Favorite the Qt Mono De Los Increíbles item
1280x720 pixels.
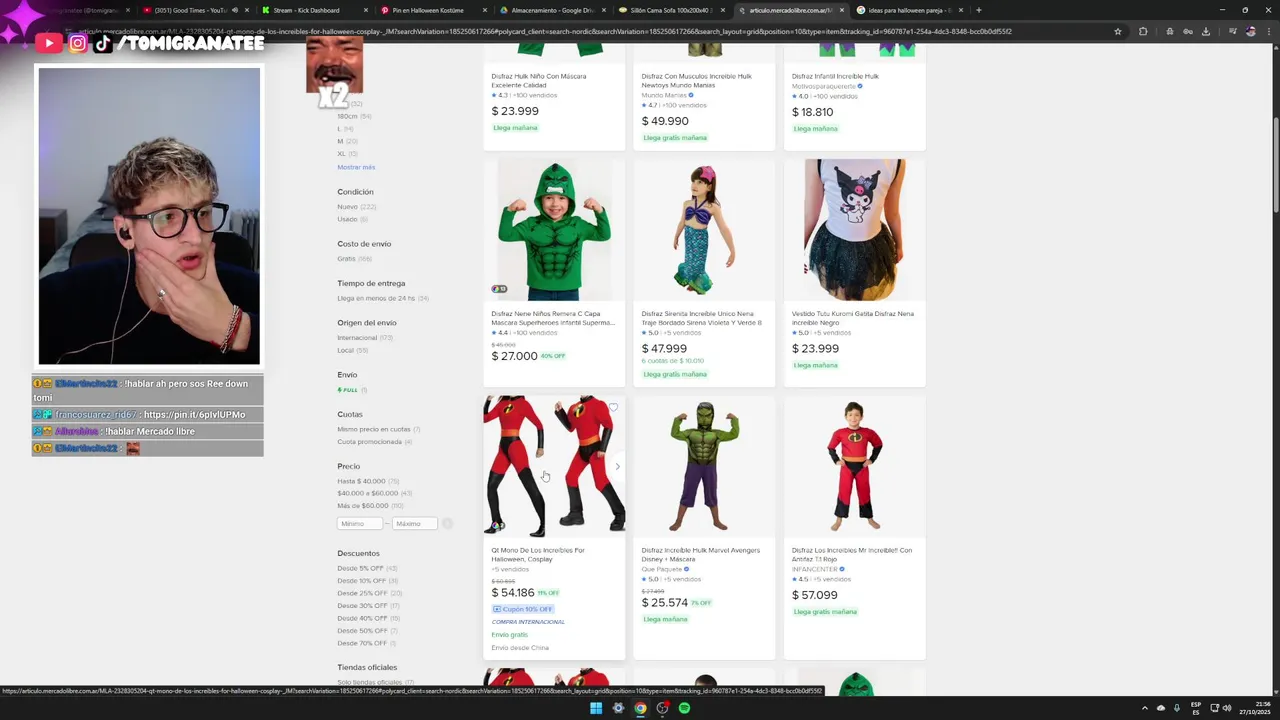(x=613, y=407)
